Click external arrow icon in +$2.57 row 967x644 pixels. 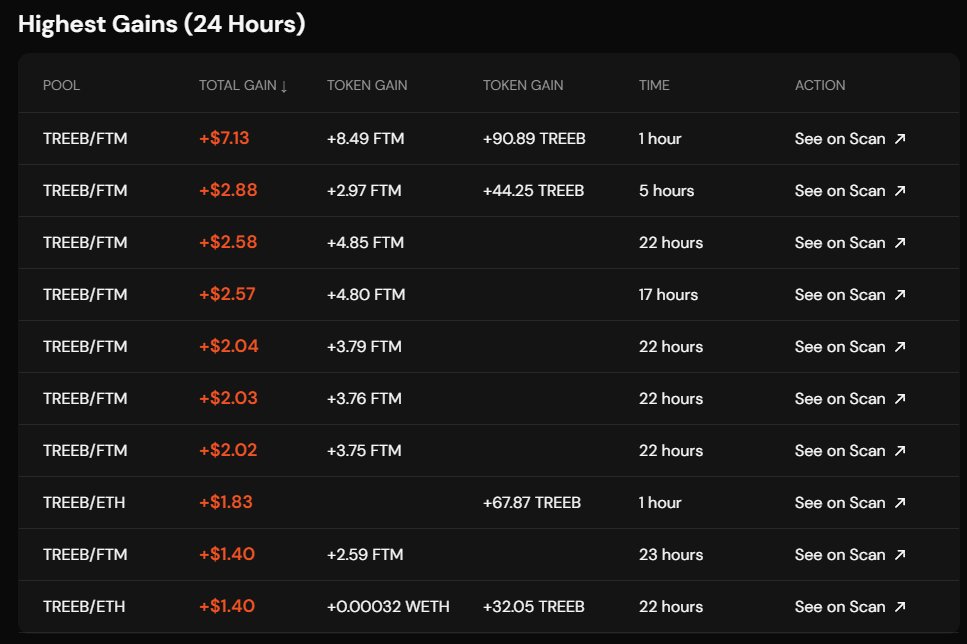[900, 295]
